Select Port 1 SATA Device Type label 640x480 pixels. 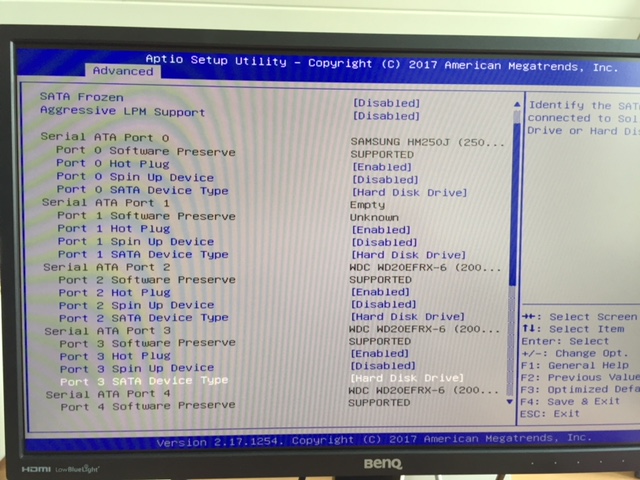click(x=143, y=254)
